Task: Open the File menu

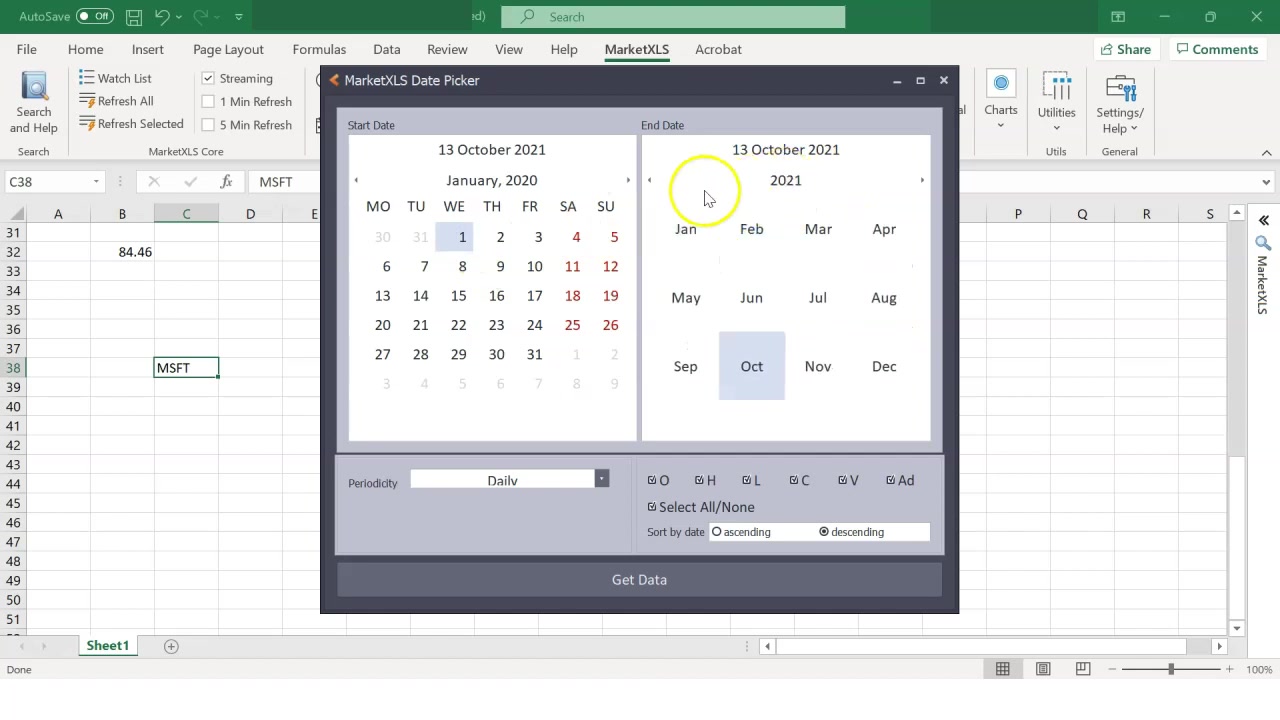Action: pos(27,49)
